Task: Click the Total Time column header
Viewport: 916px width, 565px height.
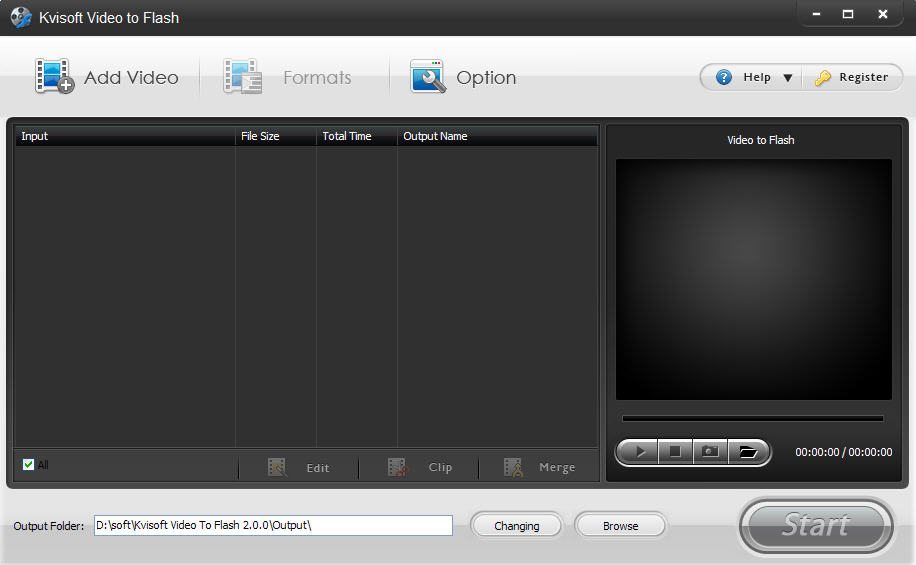Action: point(357,136)
